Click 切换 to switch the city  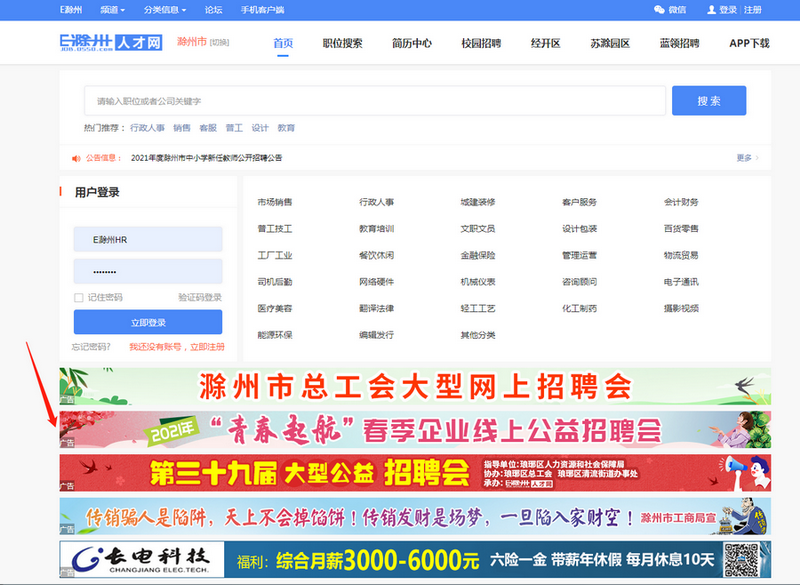tap(220, 43)
